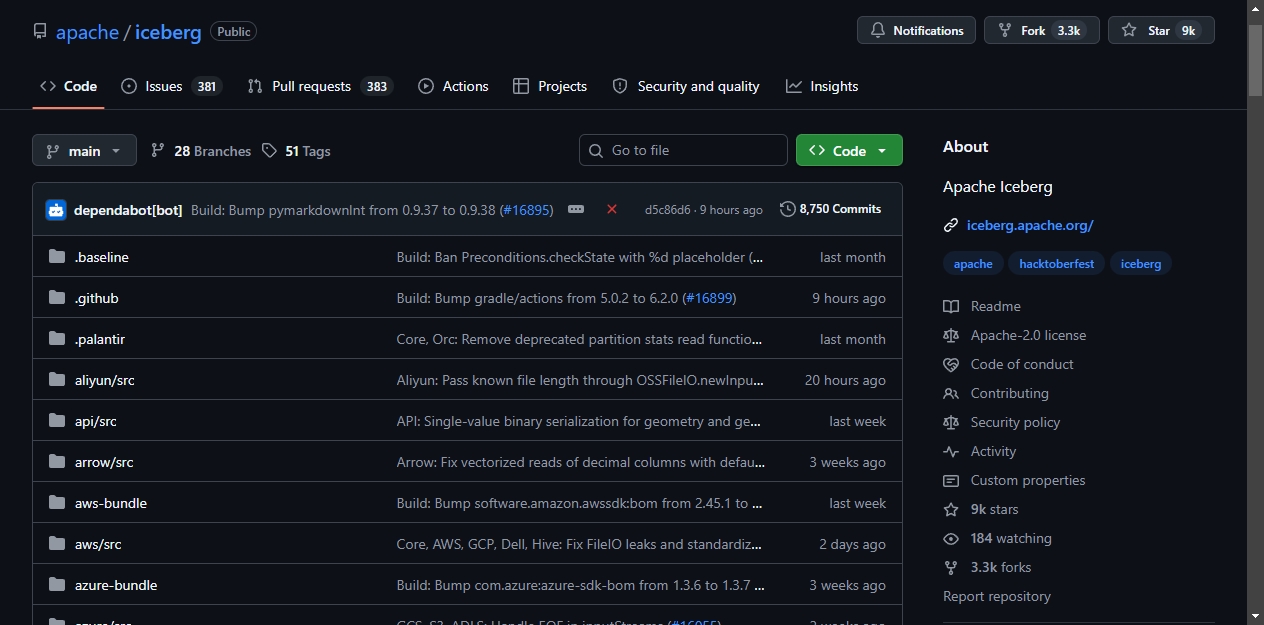1264x625 pixels.
Task: Open the Insights tab
Action: pos(822,86)
